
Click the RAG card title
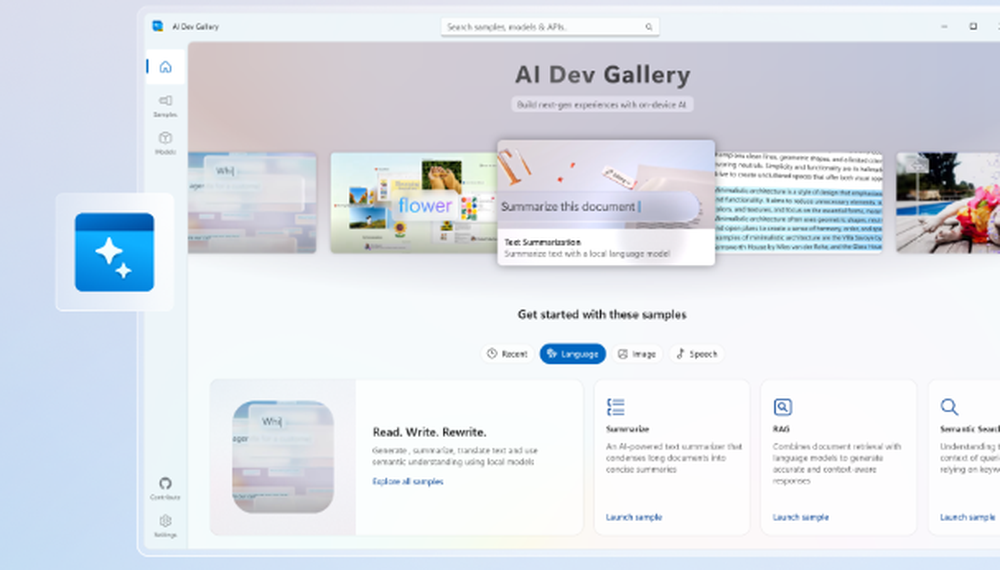[x=781, y=429]
